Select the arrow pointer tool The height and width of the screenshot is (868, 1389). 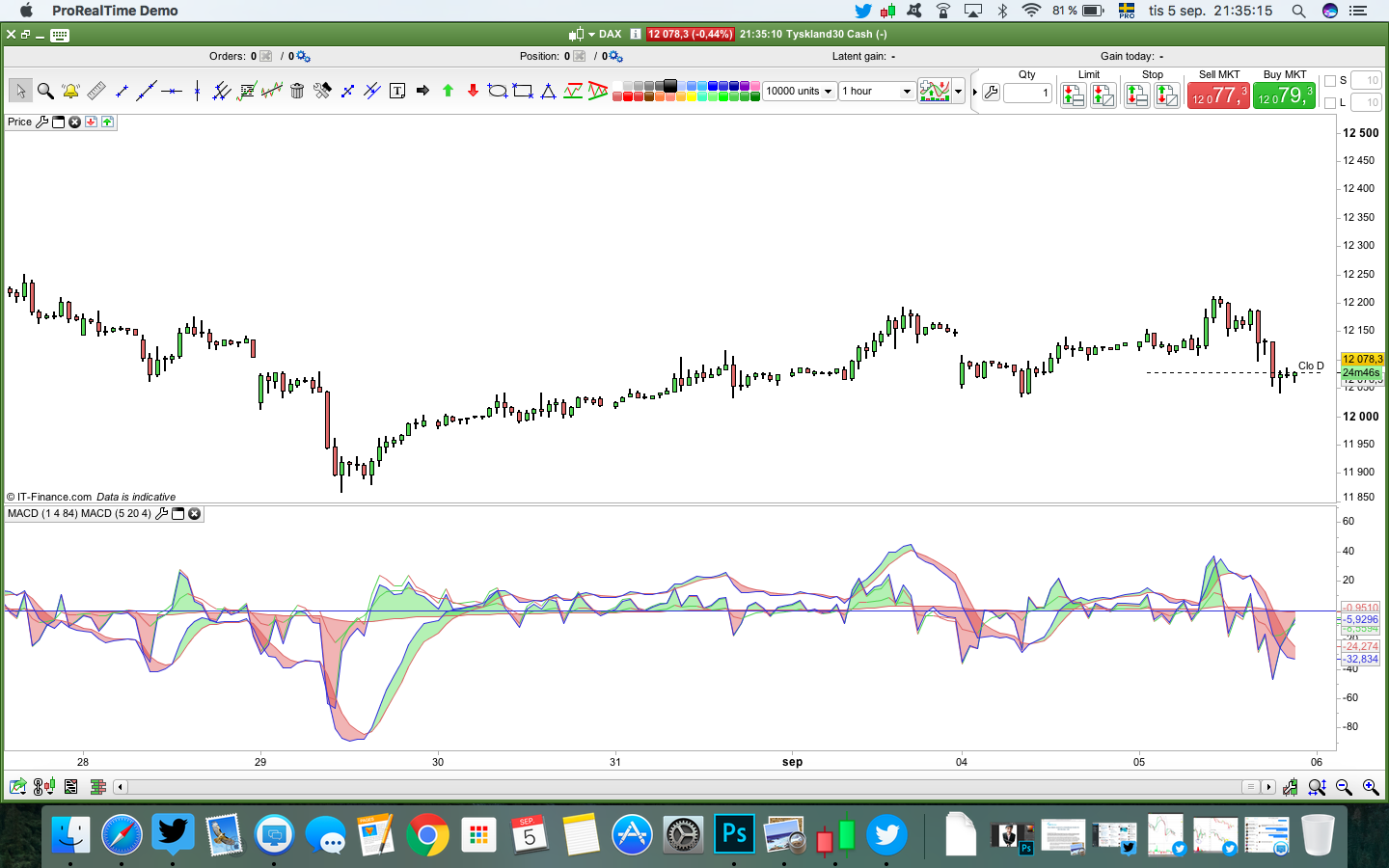point(19,91)
